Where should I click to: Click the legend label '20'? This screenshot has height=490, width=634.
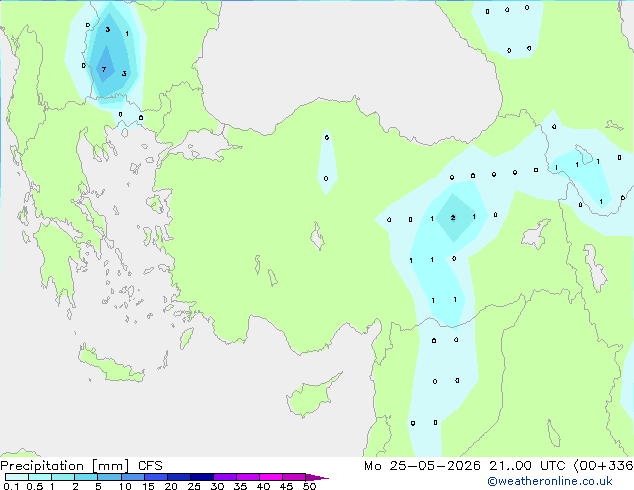[171, 486]
